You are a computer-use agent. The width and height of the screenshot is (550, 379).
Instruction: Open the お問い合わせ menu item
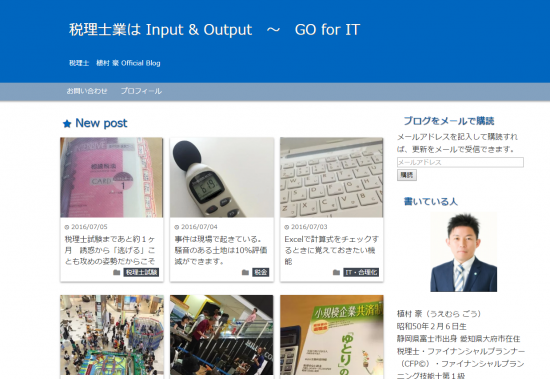(87, 91)
